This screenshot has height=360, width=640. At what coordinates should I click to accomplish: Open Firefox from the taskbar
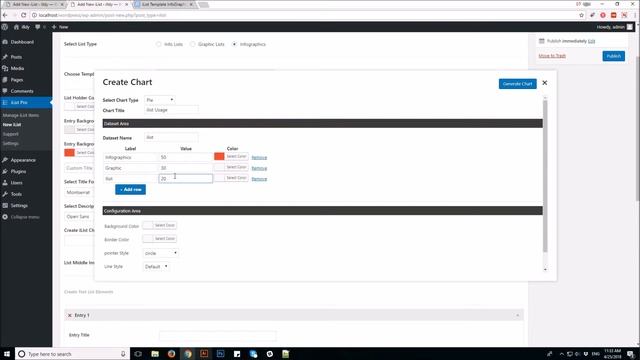click(171, 354)
